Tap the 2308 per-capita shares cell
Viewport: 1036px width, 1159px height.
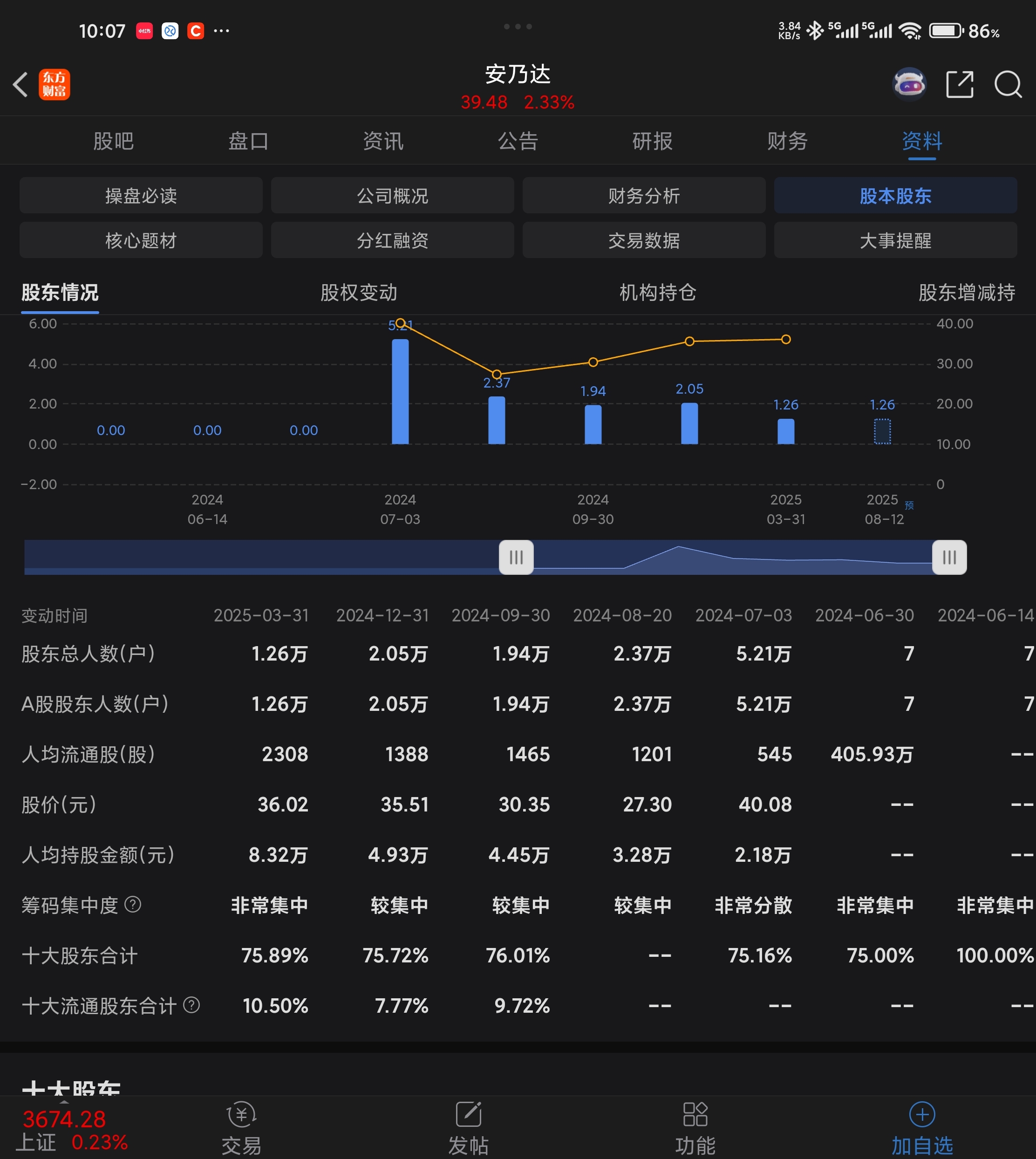click(x=285, y=754)
